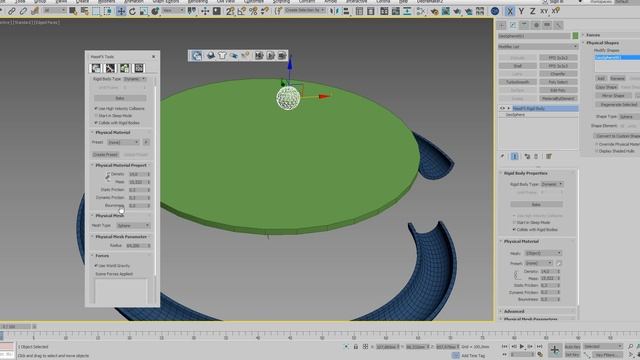Reset MassFX simulation on floating toolbar
The image size is (640, 360).
(259, 56)
